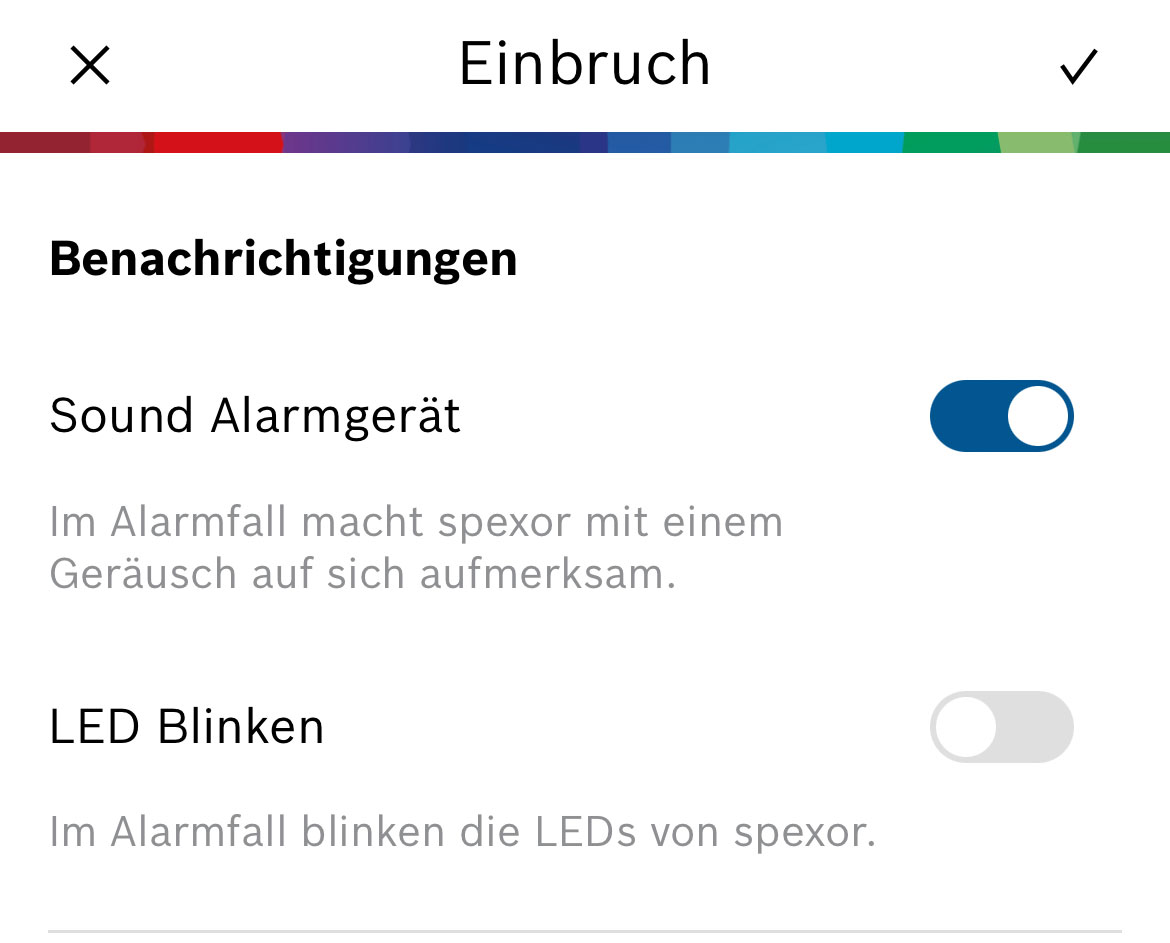Disable the Sound Alarmgerät toggle
The image size is (1170, 943).
[1001, 416]
